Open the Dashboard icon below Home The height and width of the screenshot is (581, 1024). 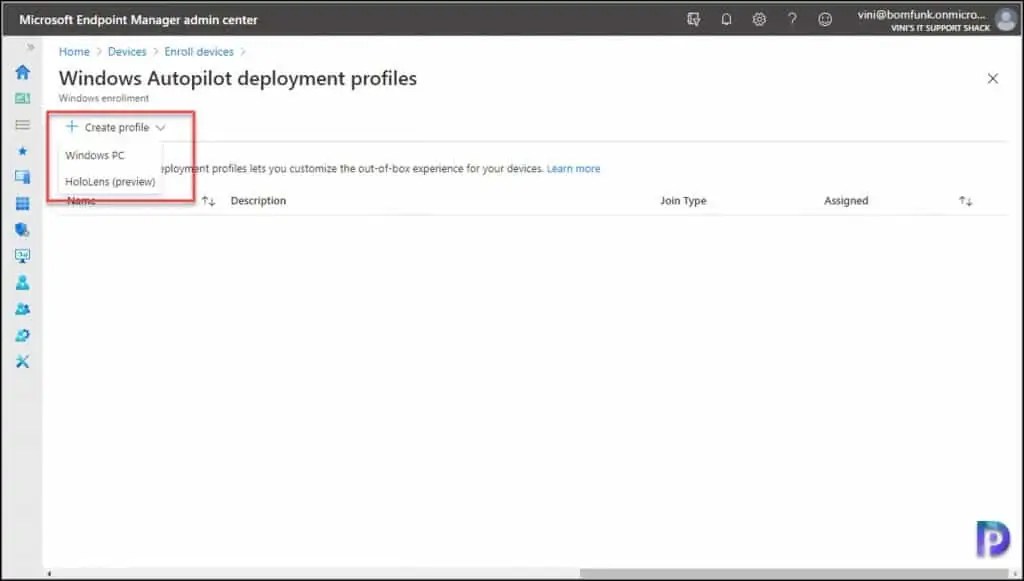click(22, 98)
